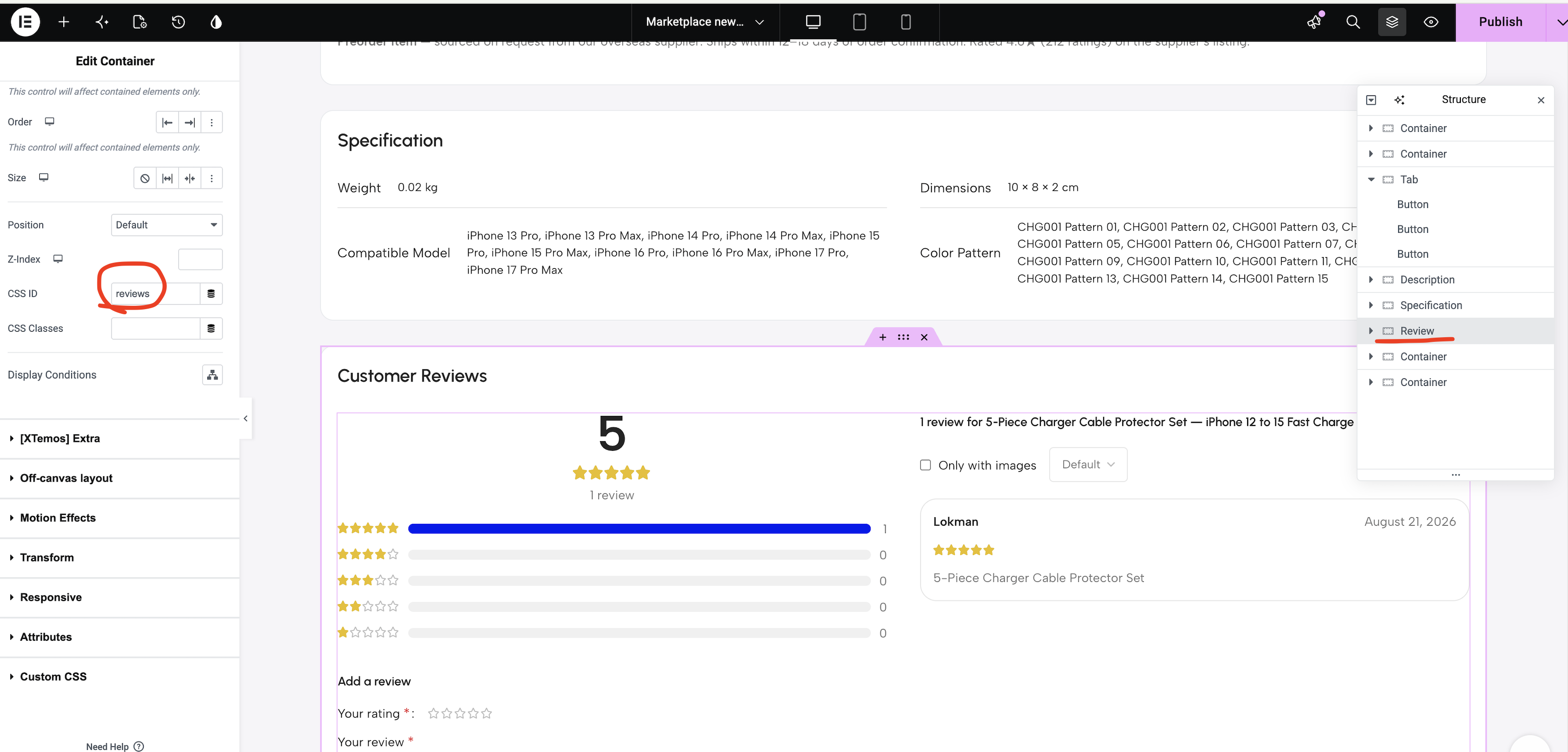Click Structure panel AI sparkle icon

(1399, 100)
